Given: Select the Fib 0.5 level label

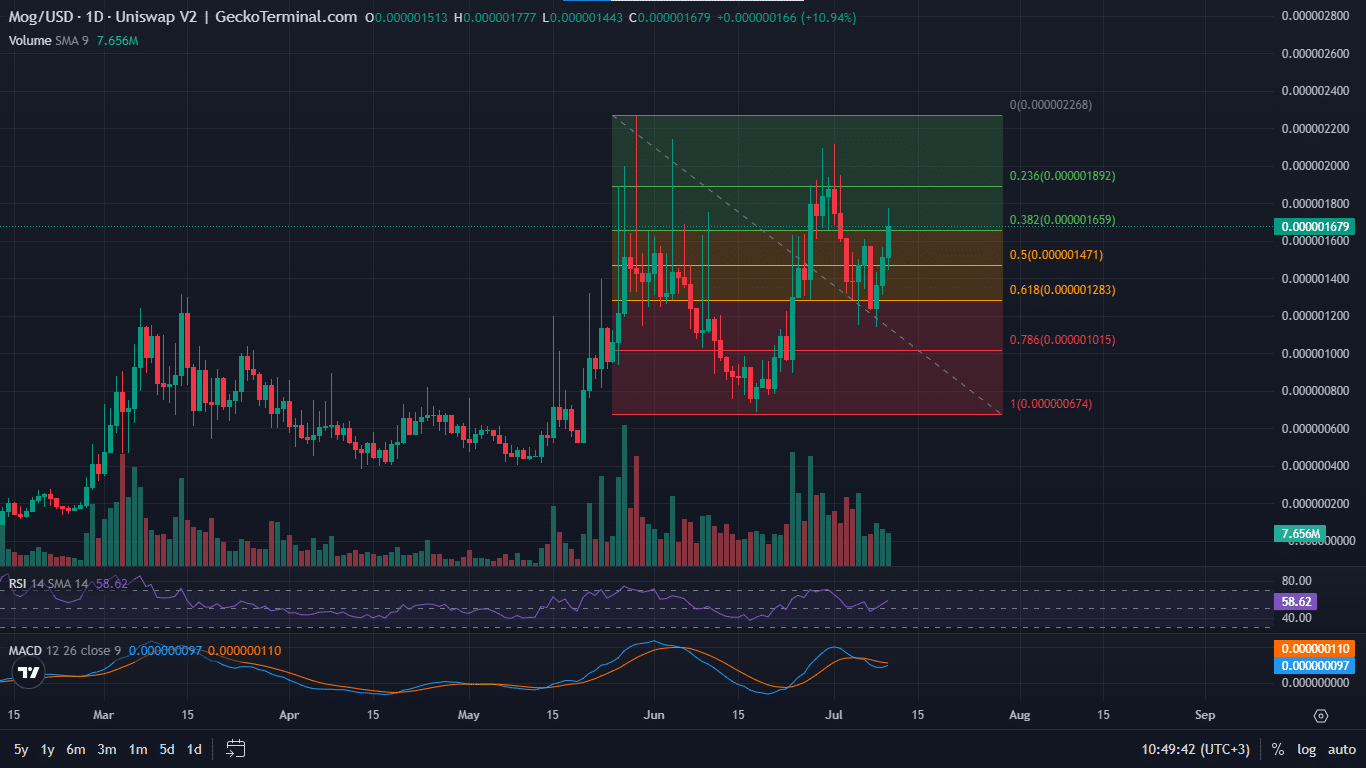Looking at the screenshot, I should tap(1056, 255).
